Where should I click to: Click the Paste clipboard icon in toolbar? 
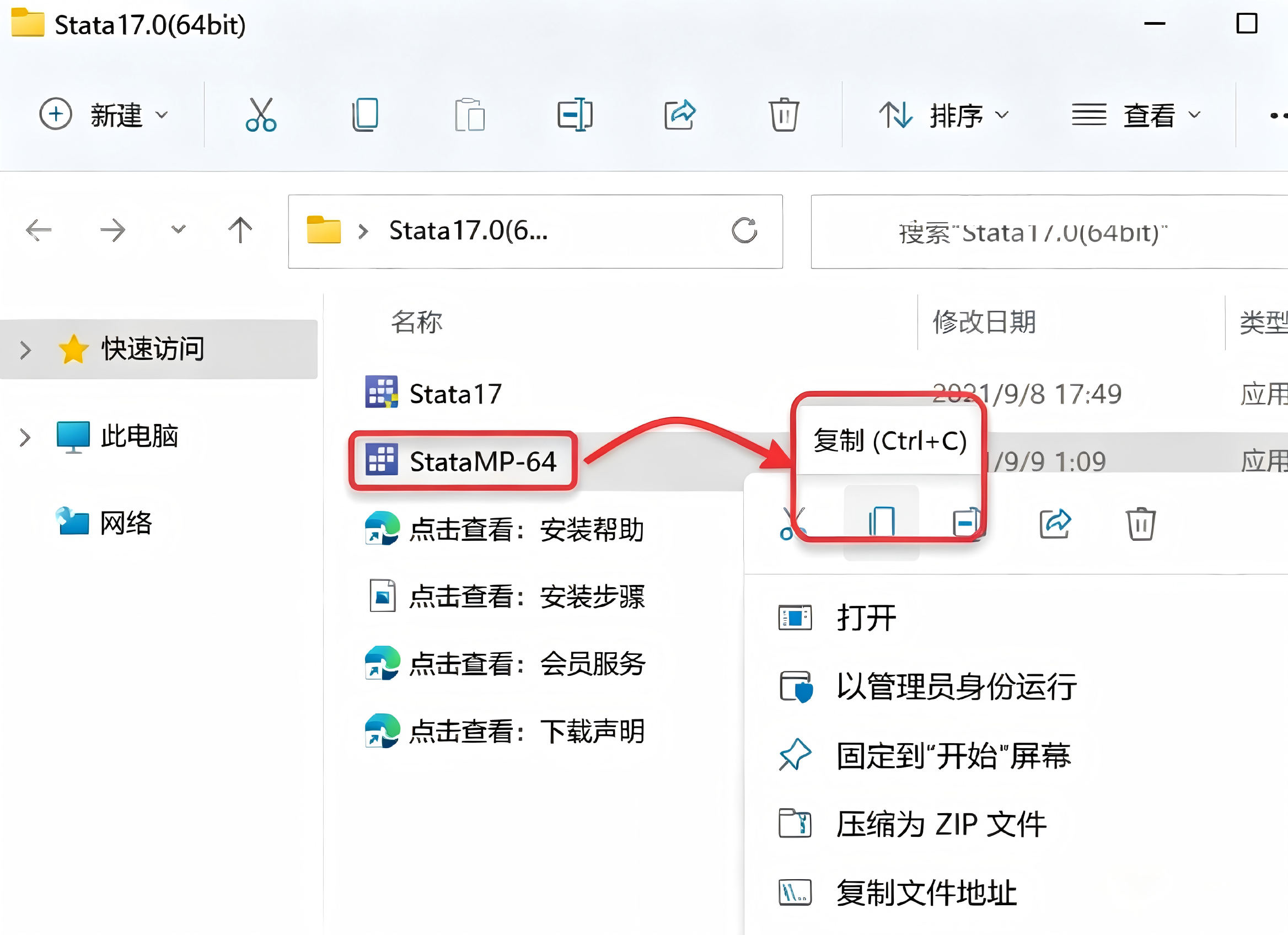470,115
